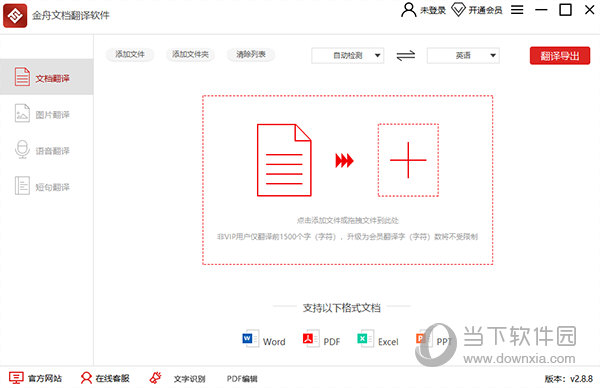The height and width of the screenshot is (388, 600).
Task: Click the 添加文件夹 add folder button
Action: point(190,55)
